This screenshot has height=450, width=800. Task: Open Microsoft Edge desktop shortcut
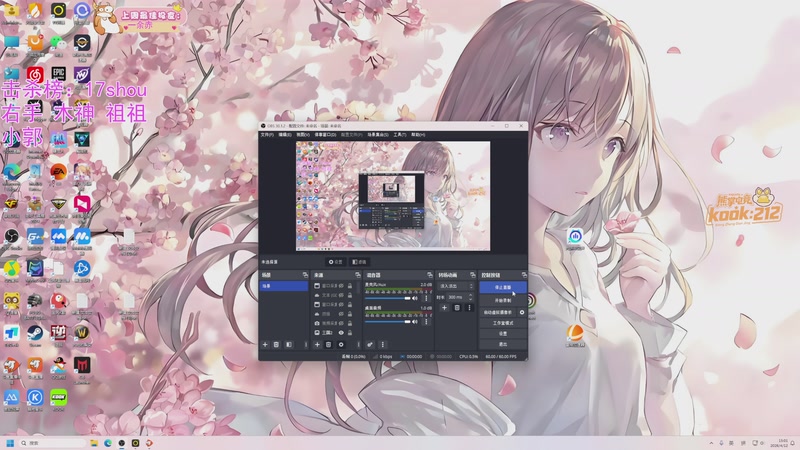[11, 172]
